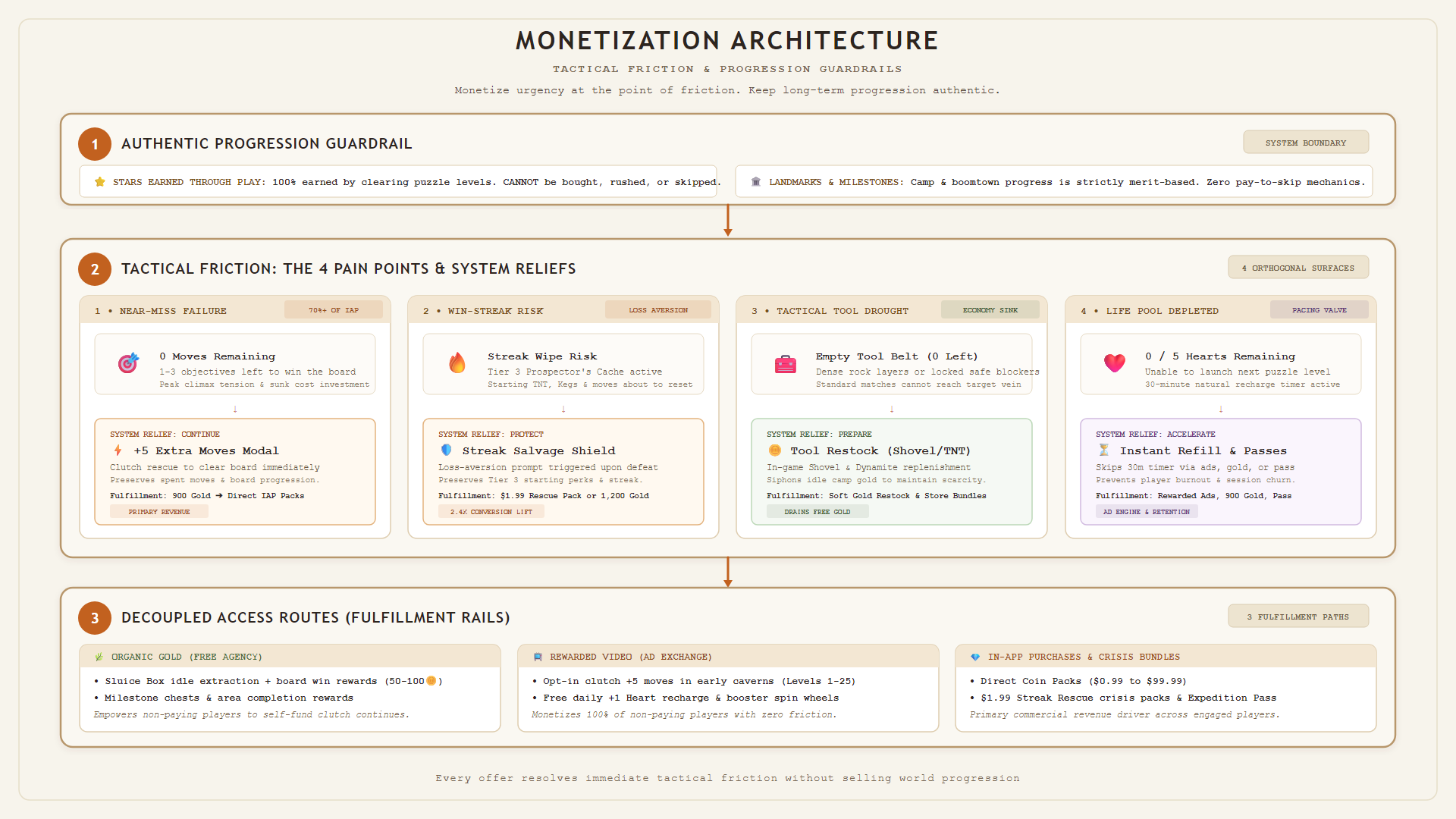Viewport: 1456px width, 819px height.
Task: Click the target icon beside 0 Moves Remaining
Action: 128,363
